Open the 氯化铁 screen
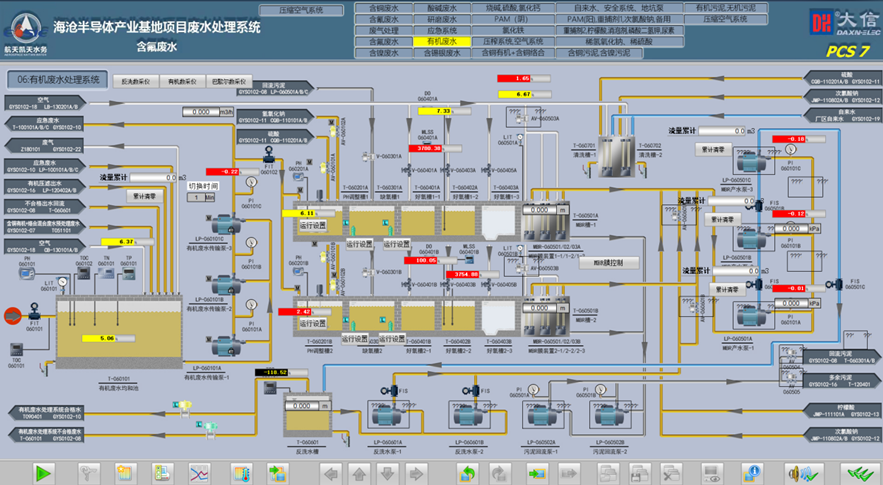883x485 pixels. tap(513, 30)
